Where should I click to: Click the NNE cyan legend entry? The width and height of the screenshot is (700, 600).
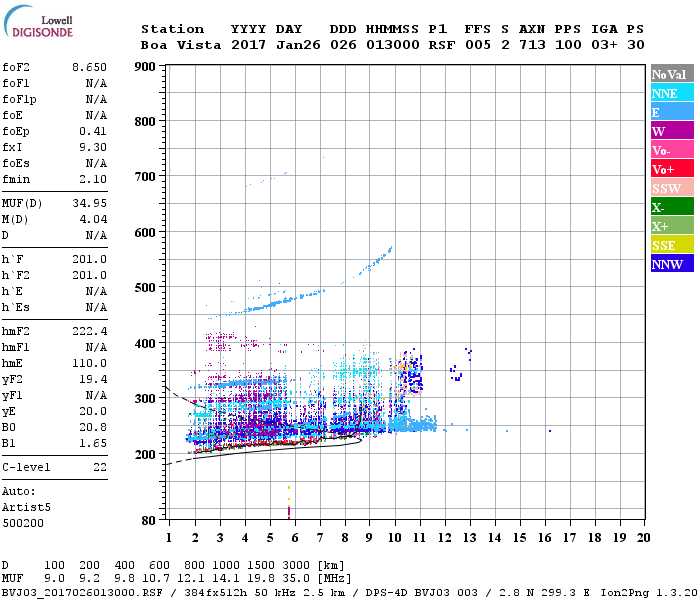pos(669,93)
